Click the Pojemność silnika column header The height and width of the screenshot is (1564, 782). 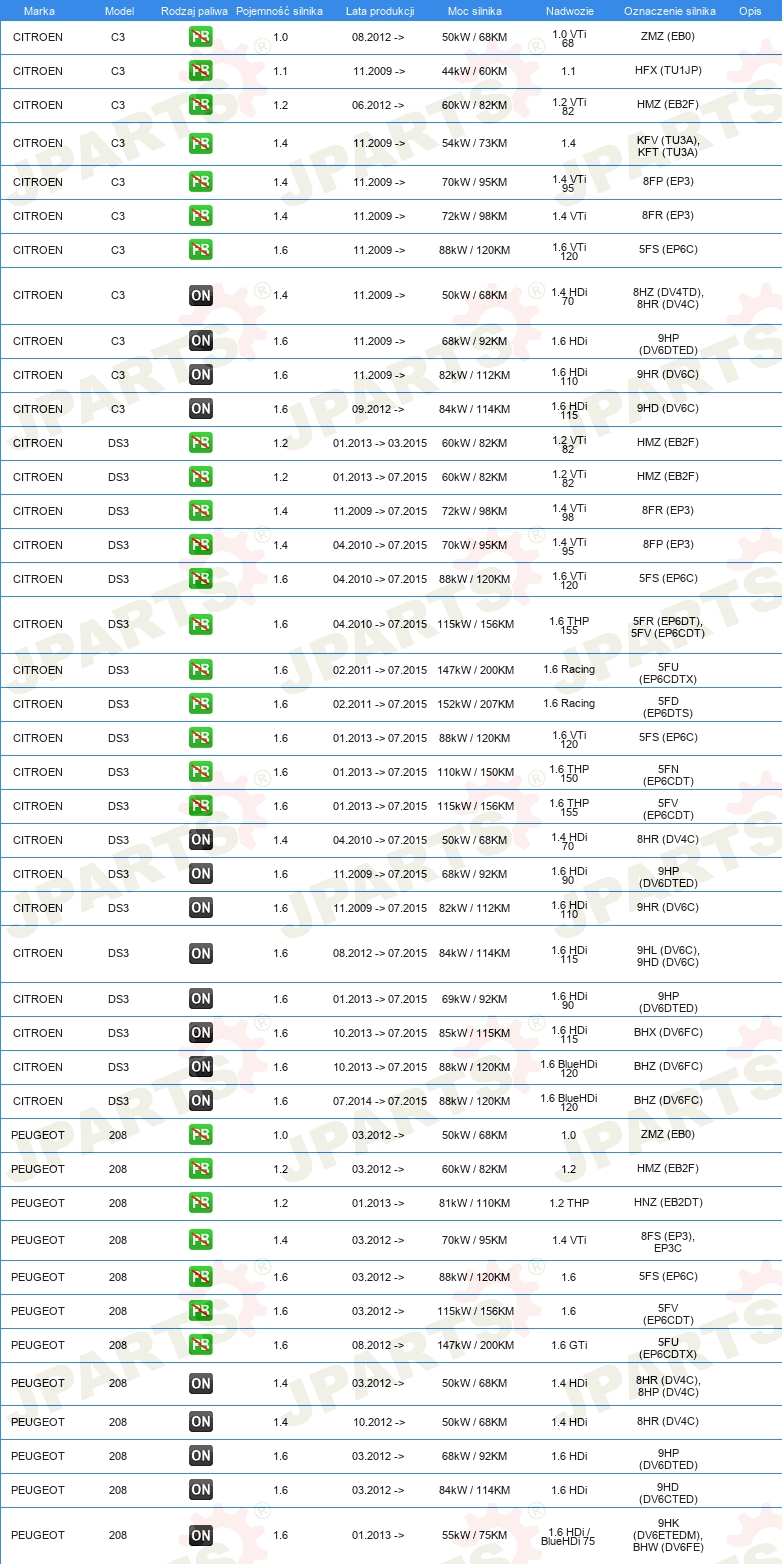280,10
